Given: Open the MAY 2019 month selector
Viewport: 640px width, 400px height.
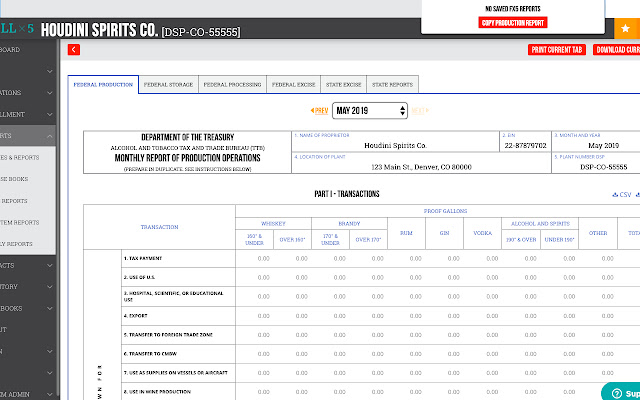Looking at the screenshot, I should [x=370, y=111].
